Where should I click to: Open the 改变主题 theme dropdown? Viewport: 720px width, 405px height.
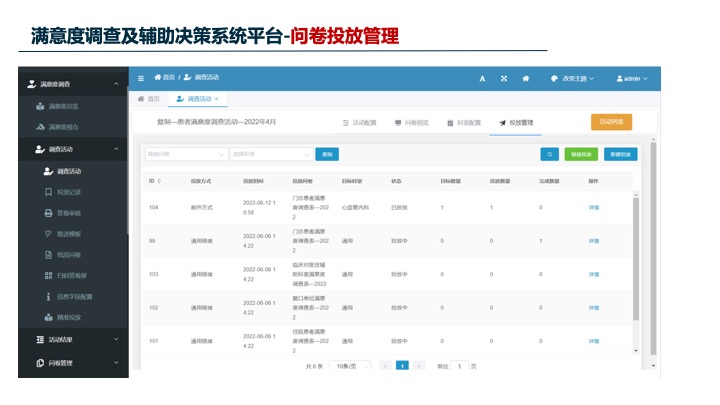[572, 79]
